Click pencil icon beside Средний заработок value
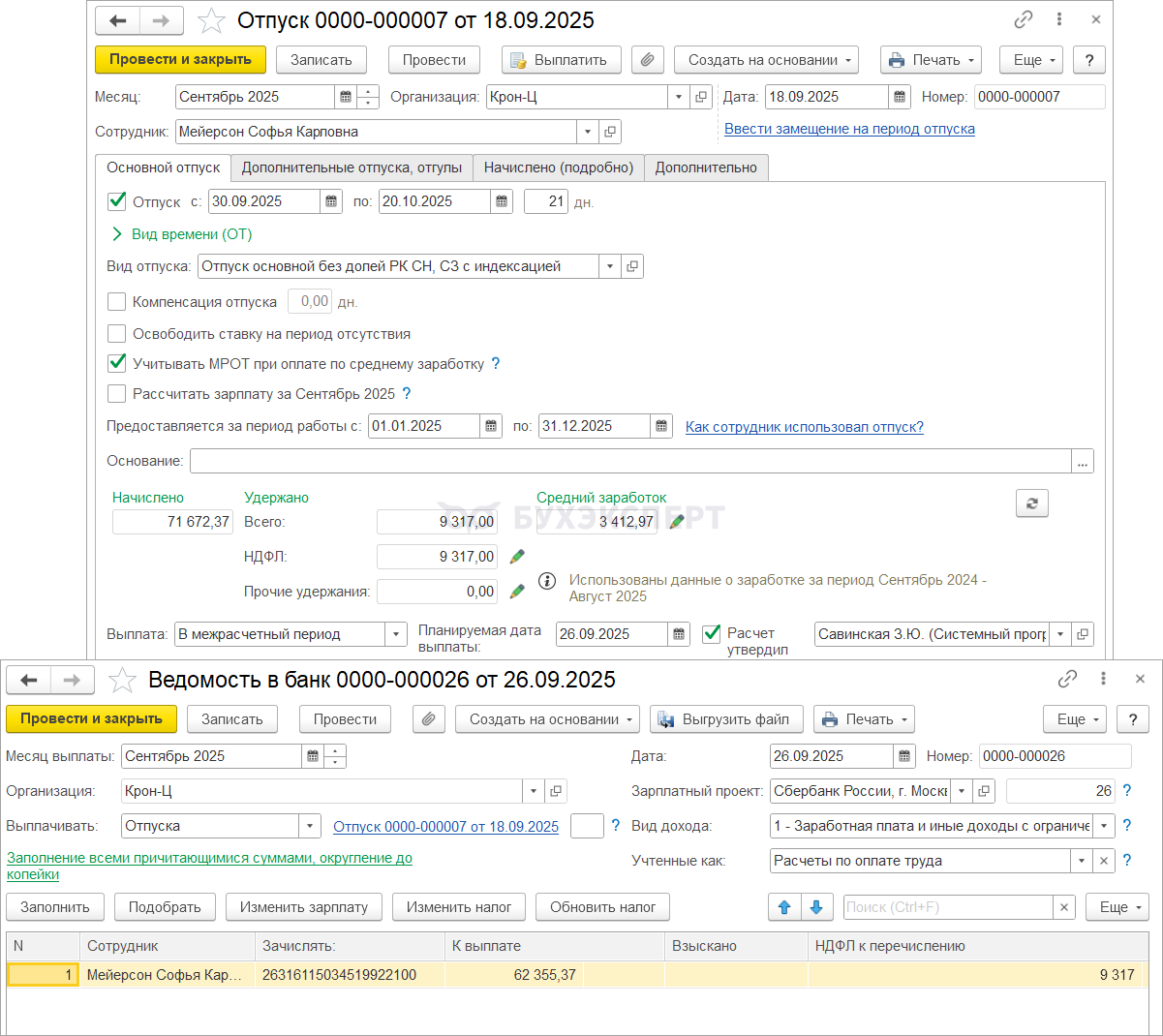The height and width of the screenshot is (1036, 1163). 677,522
